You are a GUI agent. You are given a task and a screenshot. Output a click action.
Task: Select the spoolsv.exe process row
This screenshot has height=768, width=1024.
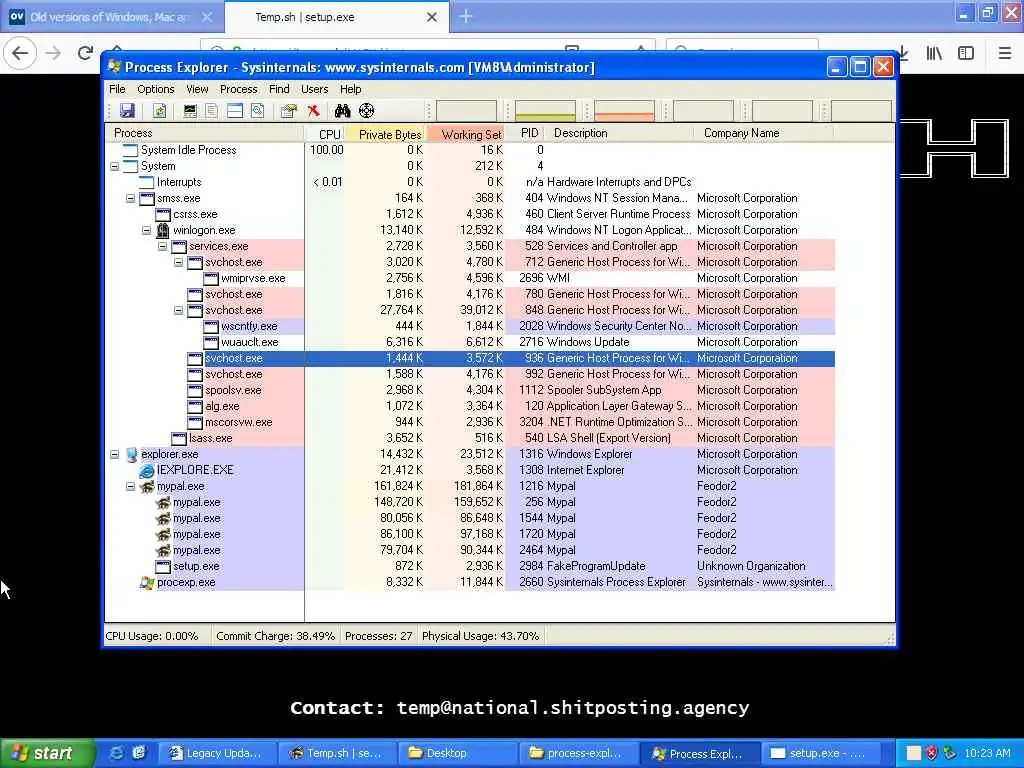470,391
